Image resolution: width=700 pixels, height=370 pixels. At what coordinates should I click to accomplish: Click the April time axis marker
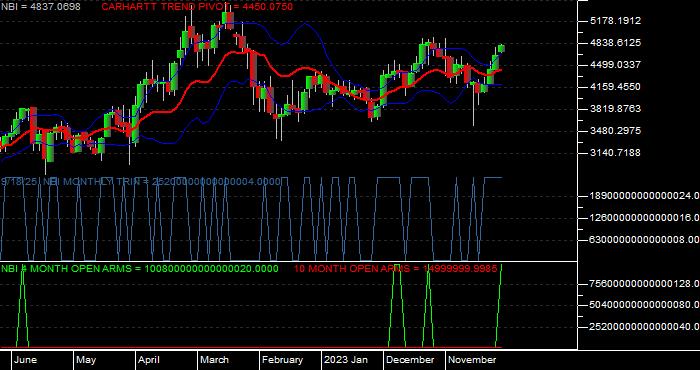pyautogui.click(x=149, y=360)
